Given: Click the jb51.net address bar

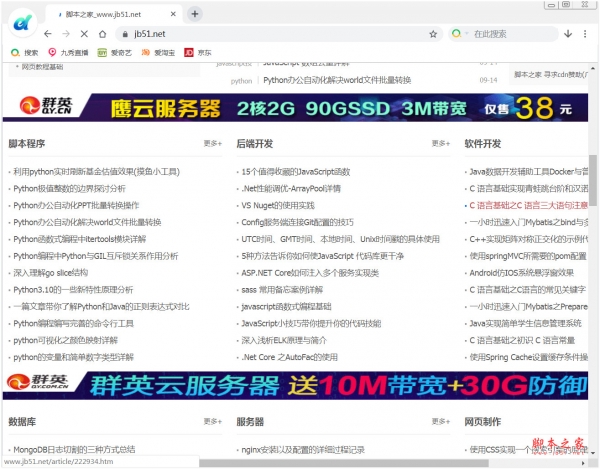Looking at the screenshot, I should tap(279, 34).
